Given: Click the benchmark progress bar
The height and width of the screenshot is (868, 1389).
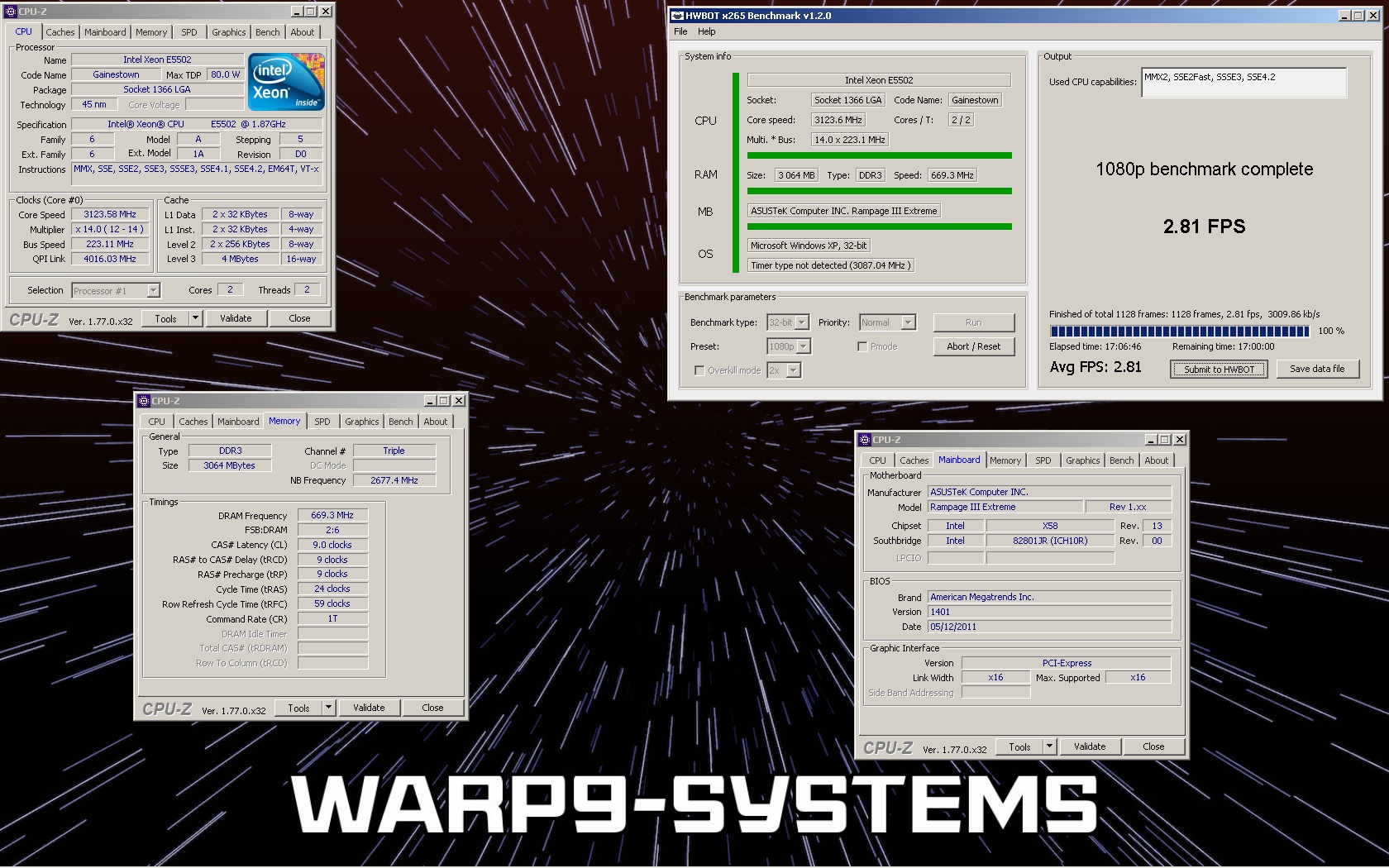Looking at the screenshot, I should (1179, 331).
